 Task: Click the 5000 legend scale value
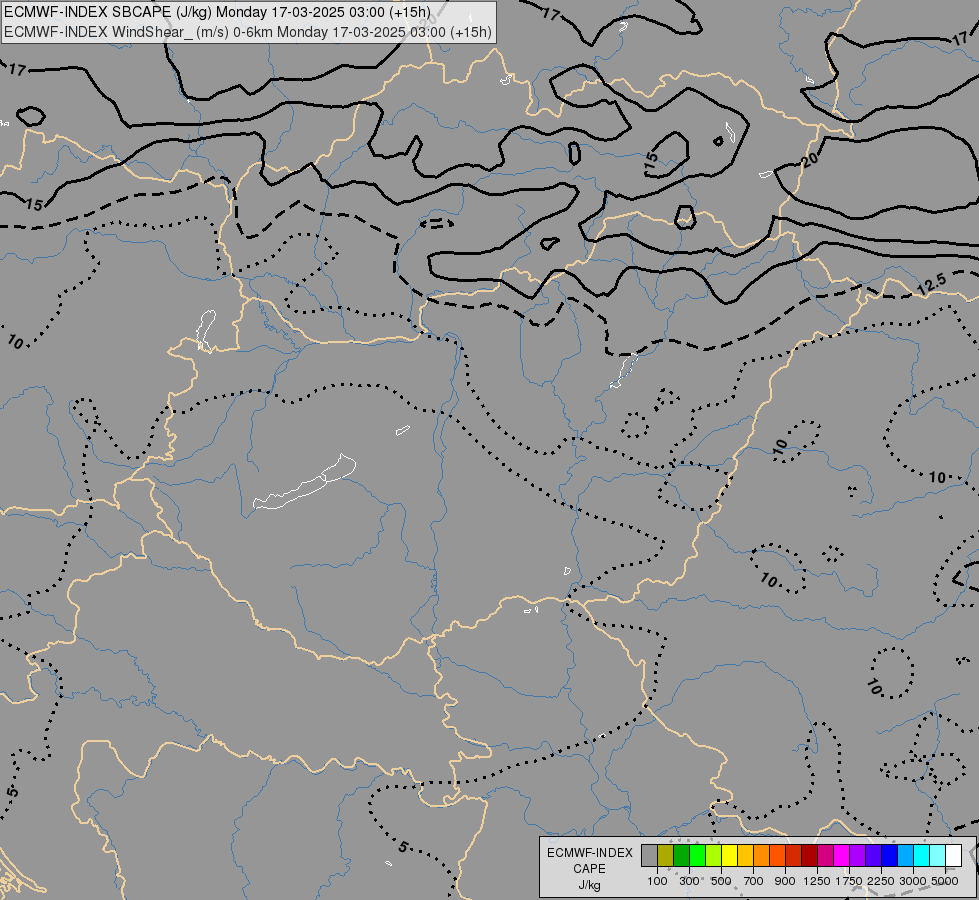945,881
